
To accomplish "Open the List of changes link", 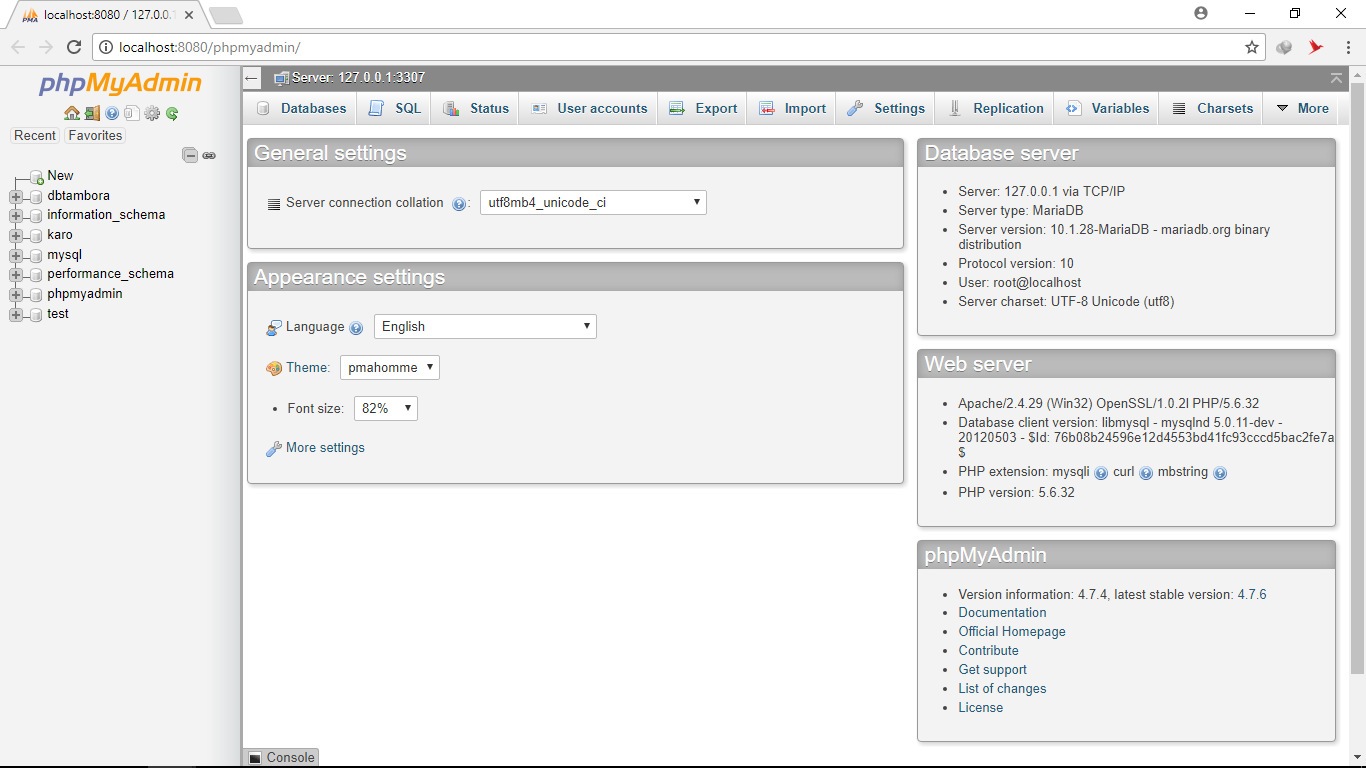I will click(1002, 688).
